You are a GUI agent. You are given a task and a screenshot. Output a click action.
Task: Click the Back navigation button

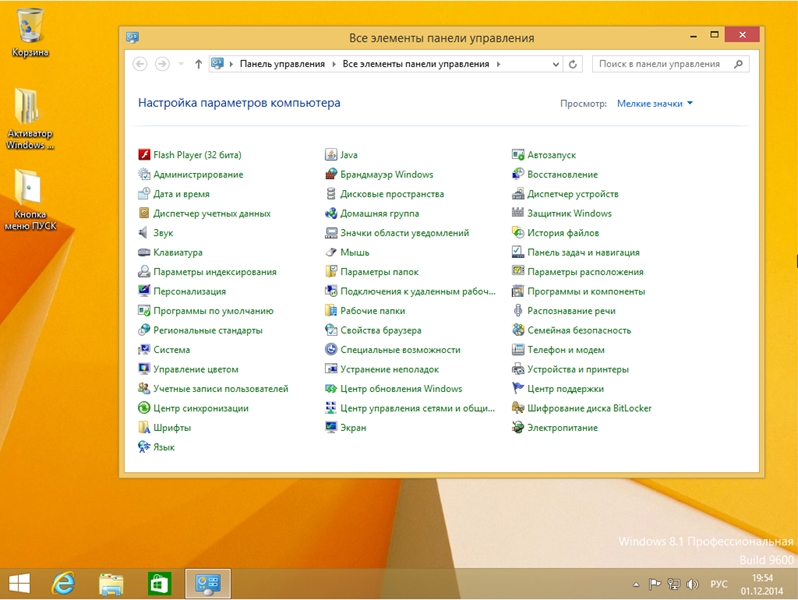pyautogui.click(x=140, y=64)
